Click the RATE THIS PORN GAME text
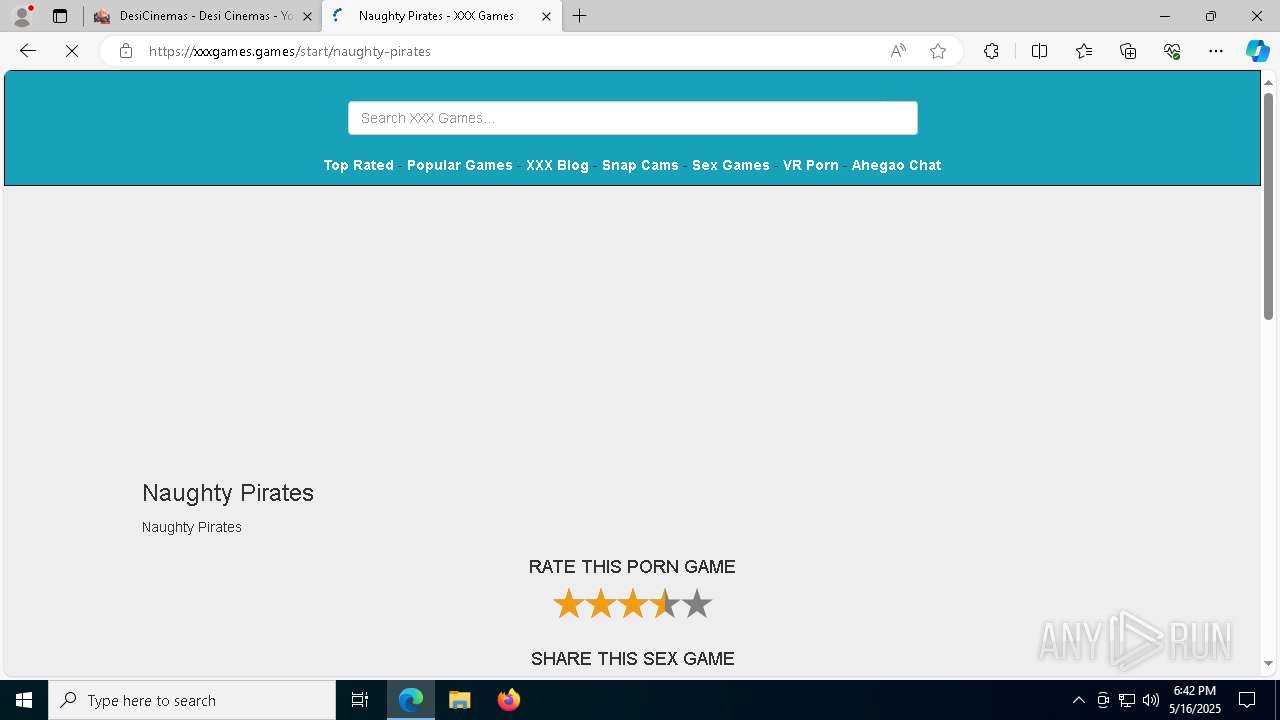The image size is (1280, 720). point(632,567)
